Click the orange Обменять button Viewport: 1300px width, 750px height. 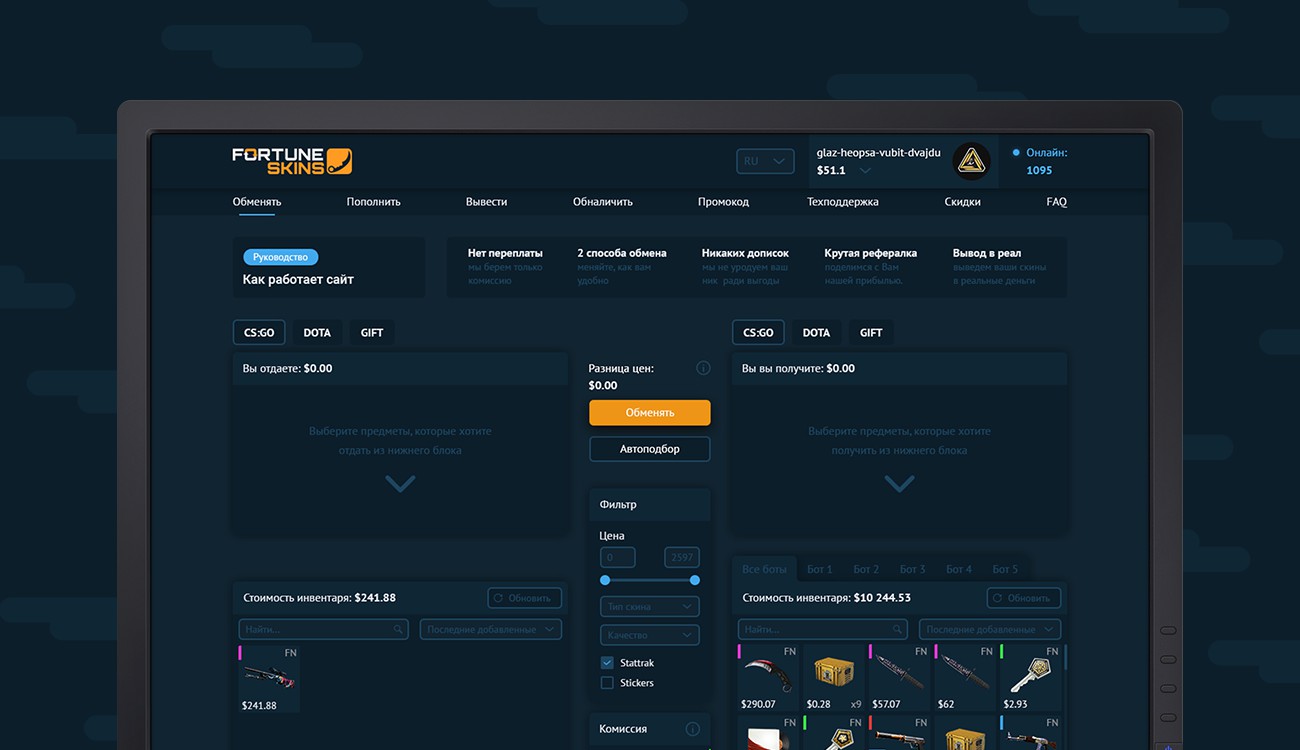click(x=650, y=412)
